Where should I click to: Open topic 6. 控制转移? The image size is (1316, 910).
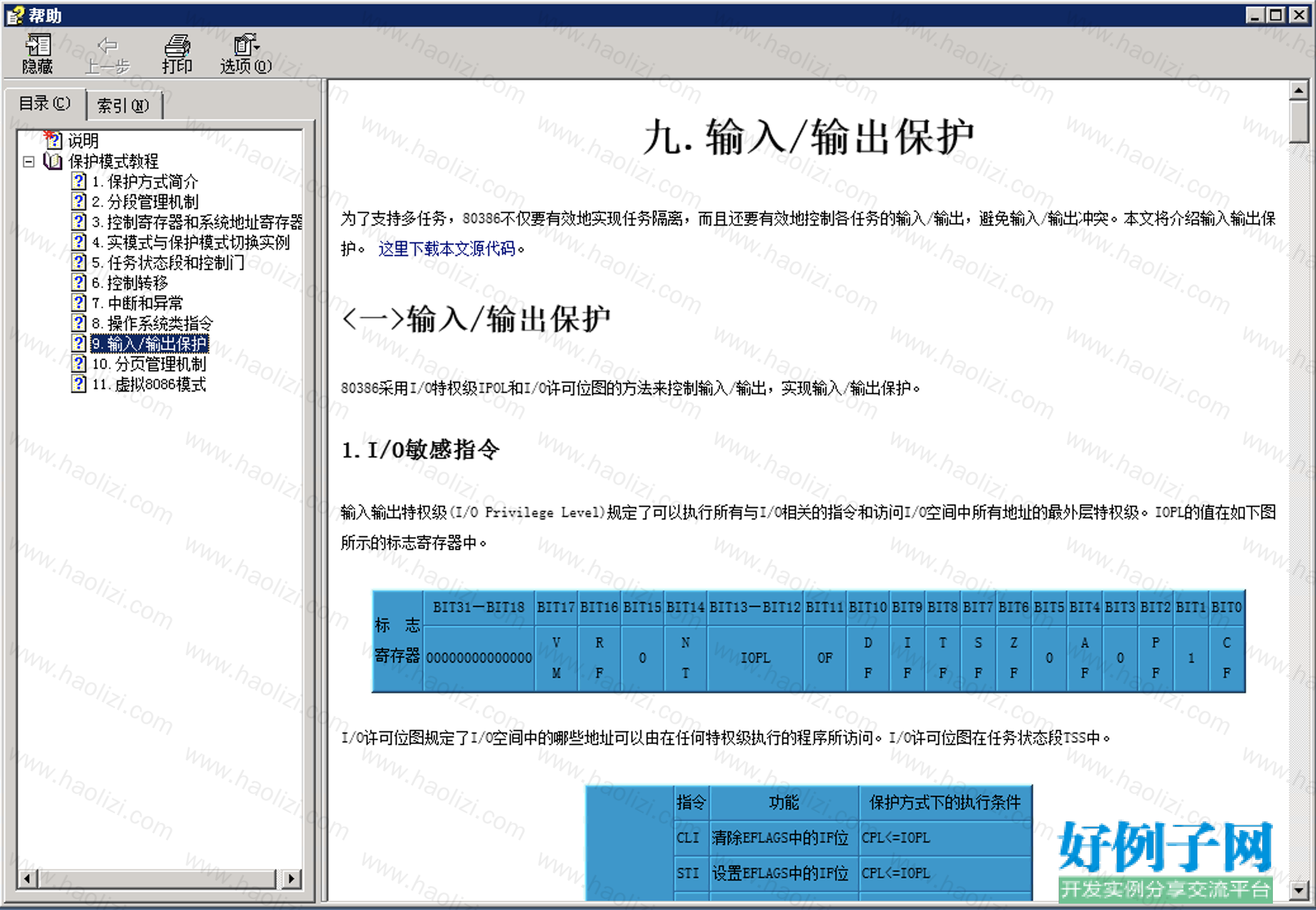point(130,283)
